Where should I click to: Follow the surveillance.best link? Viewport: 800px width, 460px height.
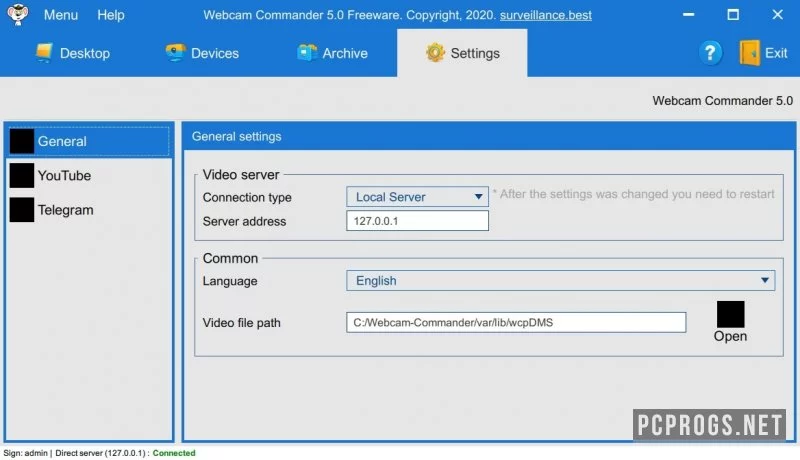(545, 15)
